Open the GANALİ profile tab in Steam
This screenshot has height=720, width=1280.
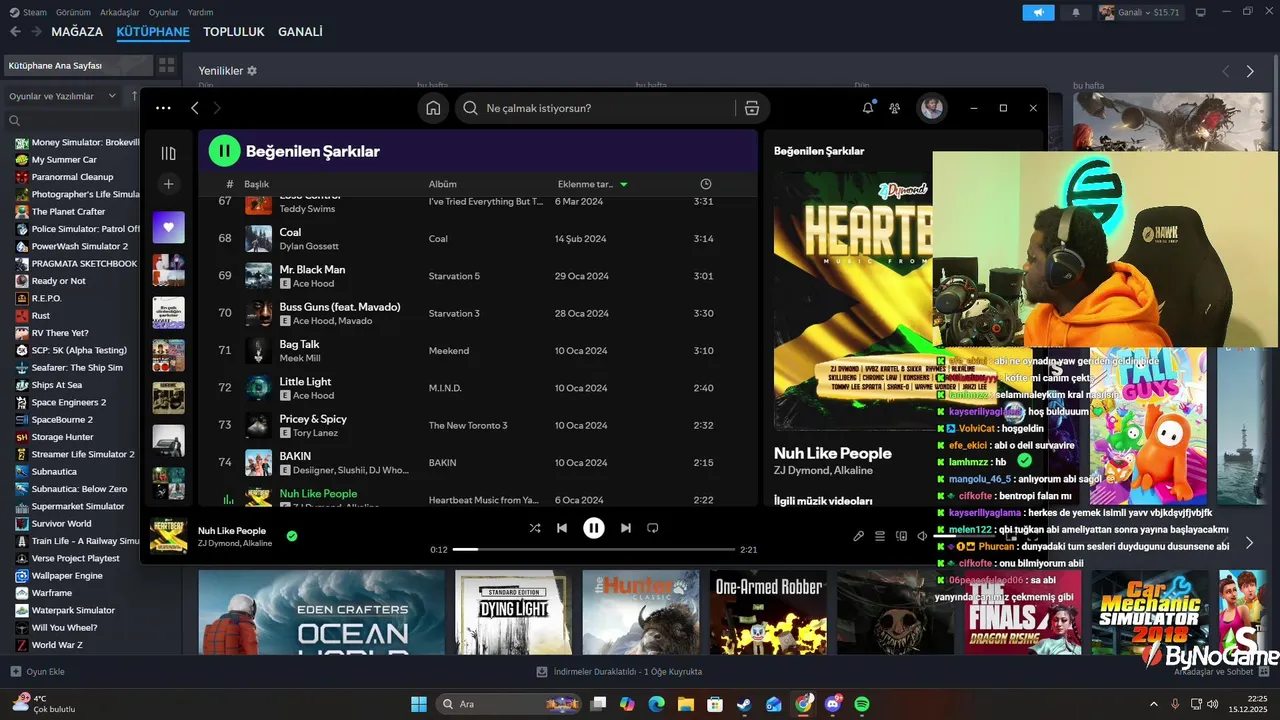[300, 32]
